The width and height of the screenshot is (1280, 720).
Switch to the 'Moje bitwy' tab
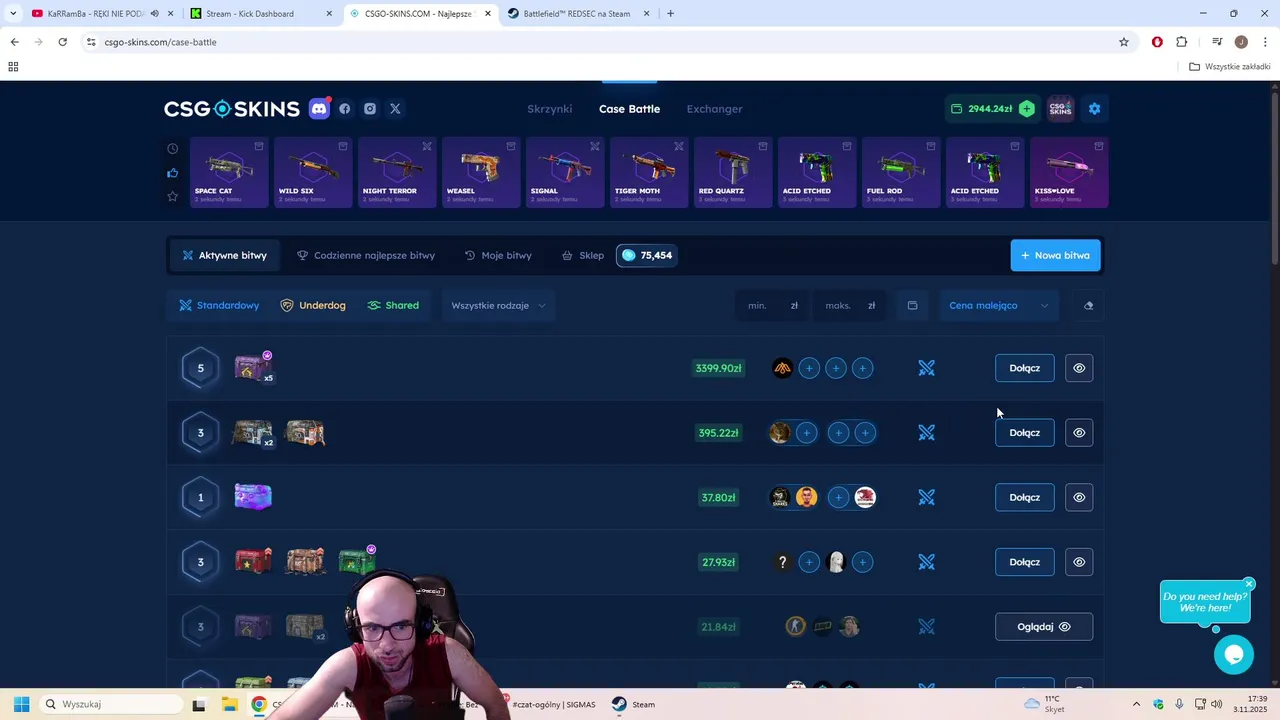click(498, 256)
